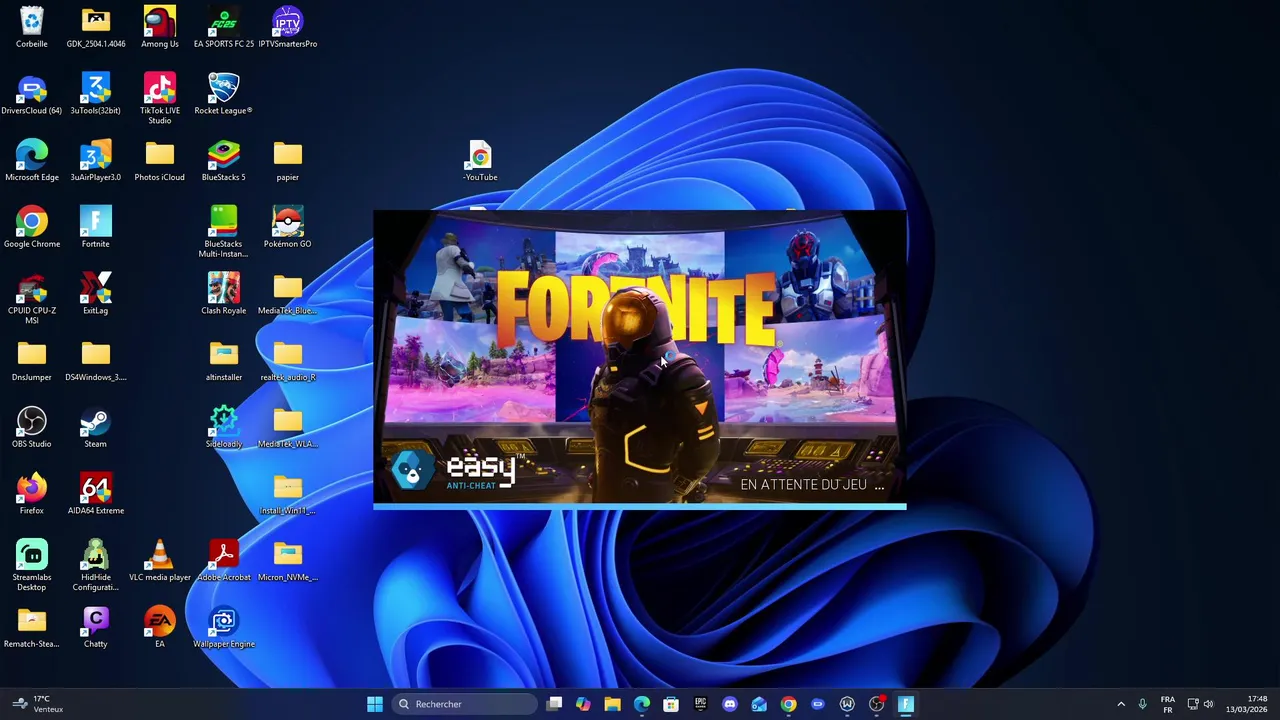Open the GDK_2504.1.4046 desktop shortcut
The width and height of the screenshot is (1280, 720).
(96, 27)
